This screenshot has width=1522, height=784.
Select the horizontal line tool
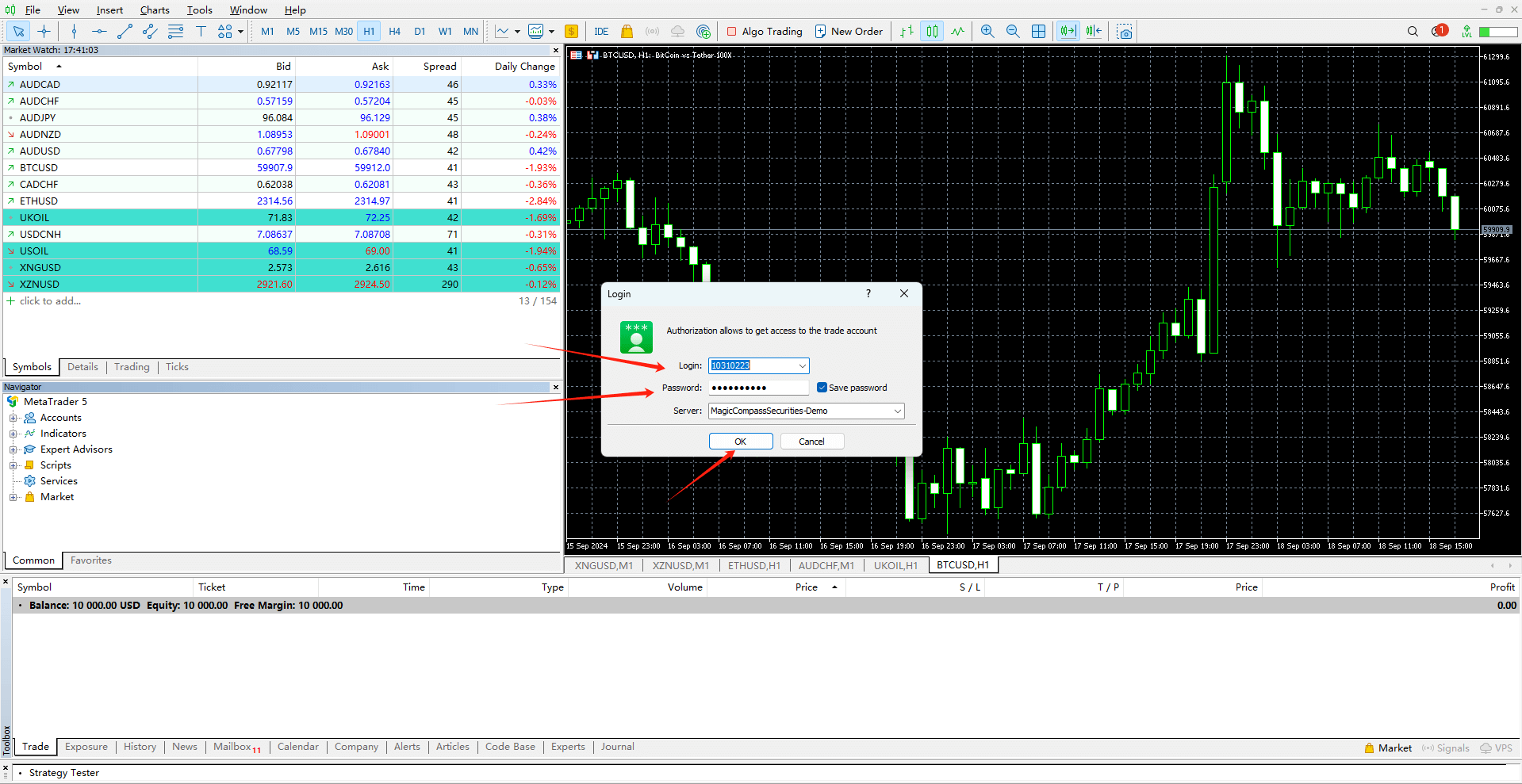[99, 32]
